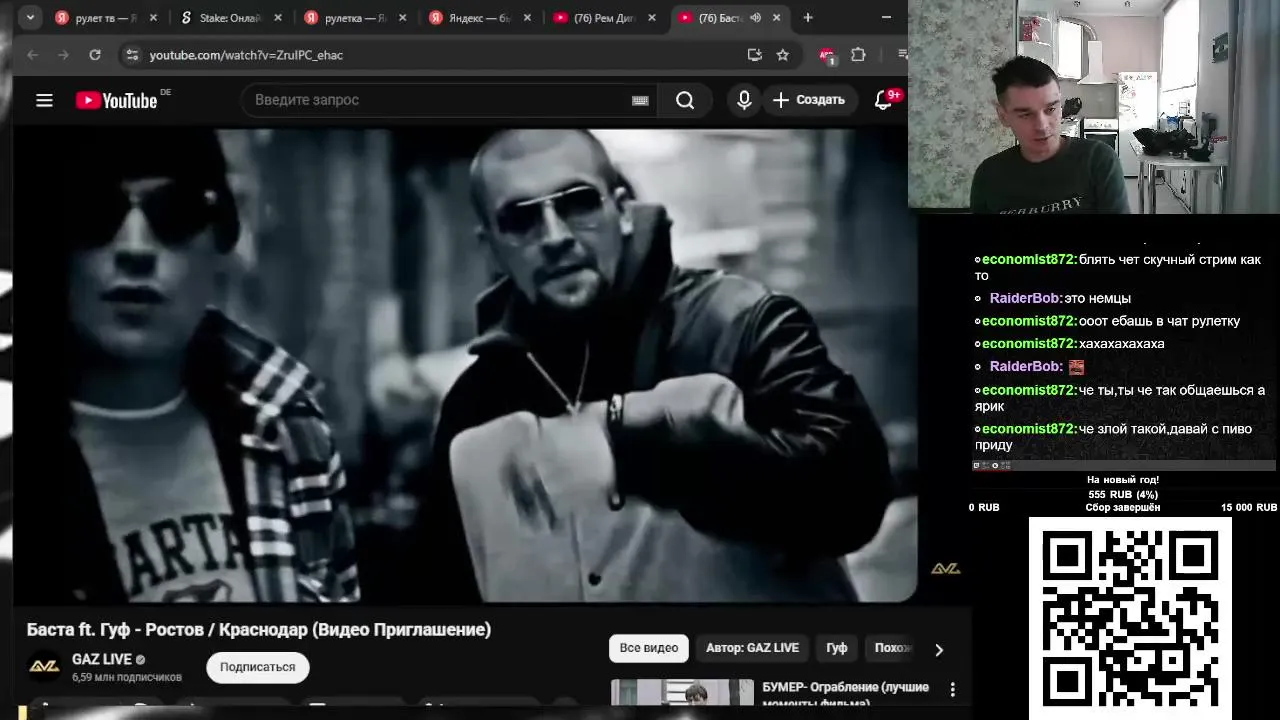Image resolution: width=1280 pixels, height=720 pixels.
Task: Click the '15 000 RUB' goal amount
Action: pos(1248,508)
